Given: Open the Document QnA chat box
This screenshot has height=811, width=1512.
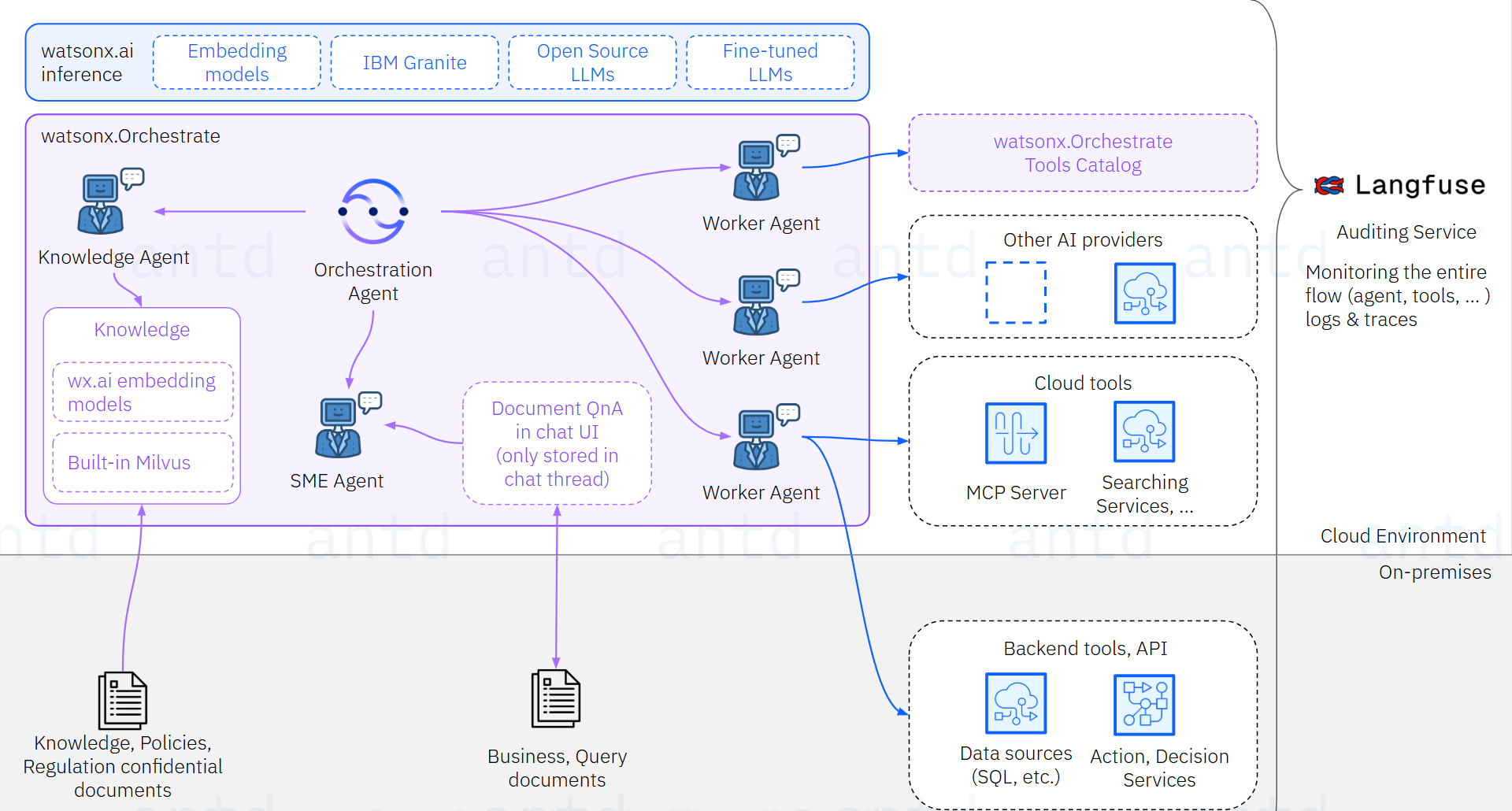Looking at the screenshot, I should coord(556,443).
